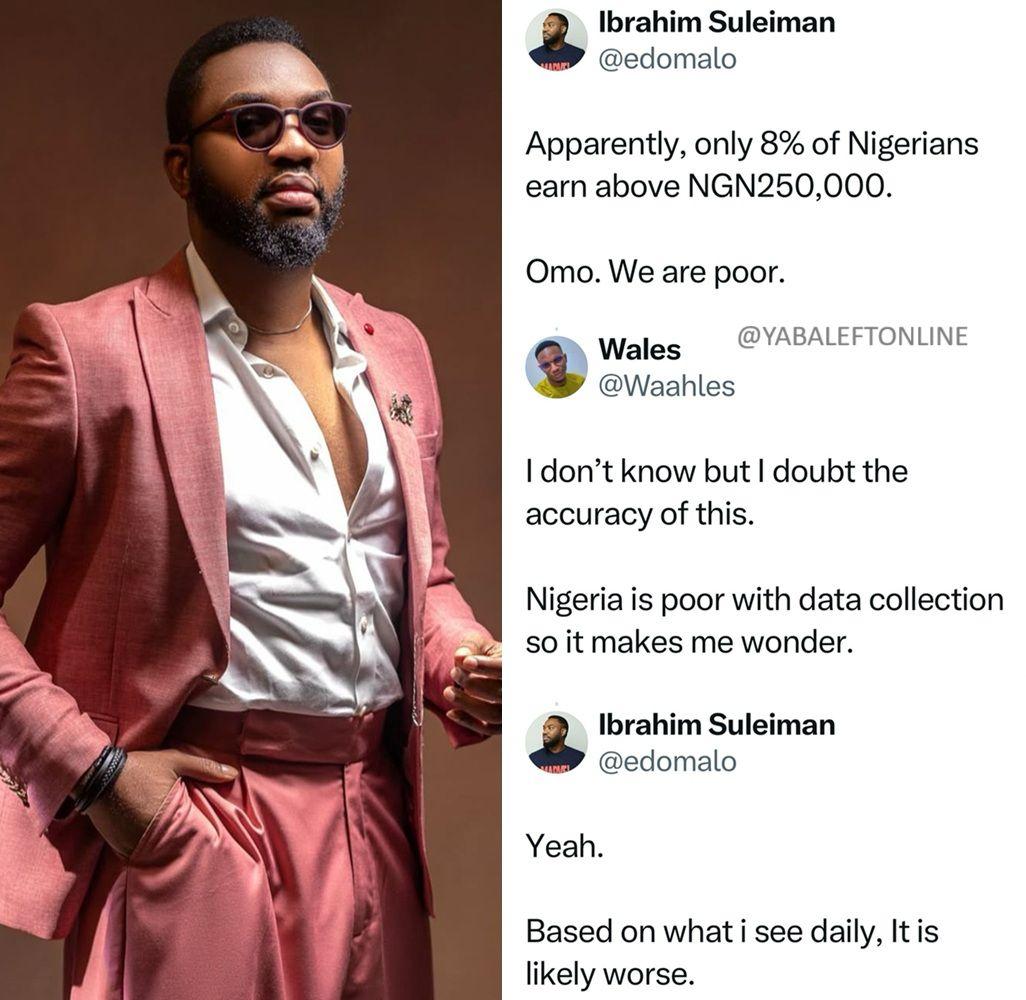Click the @YABALEFTONLINE watermark

pos(852,337)
